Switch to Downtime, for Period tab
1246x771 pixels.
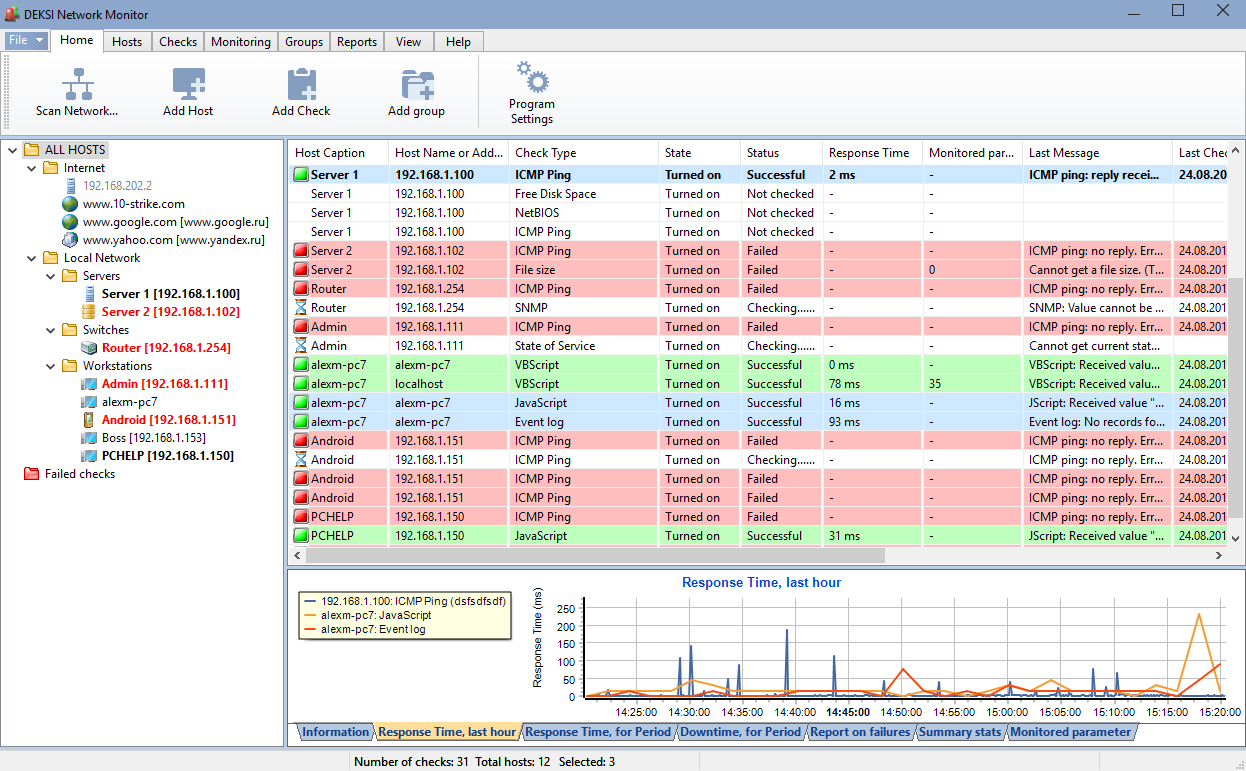[740, 731]
